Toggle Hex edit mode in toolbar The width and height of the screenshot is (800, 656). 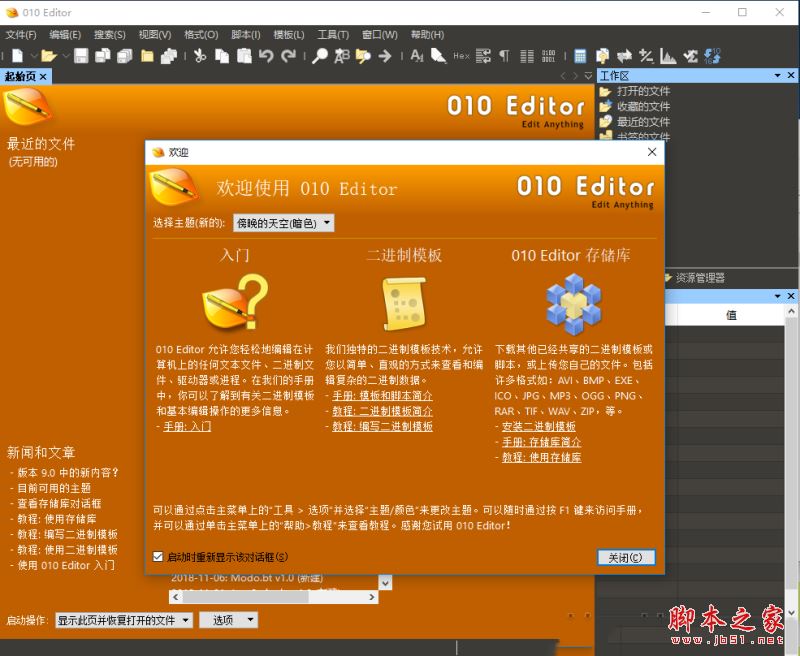[x=461, y=55]
